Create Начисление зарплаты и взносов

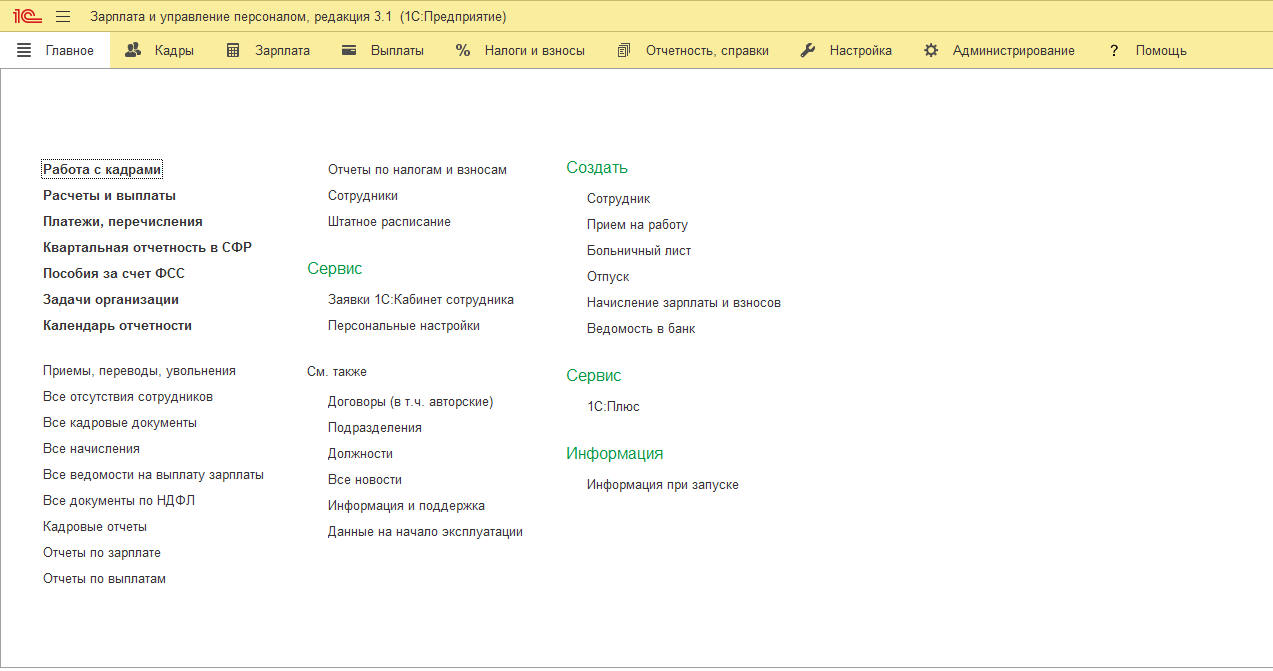684,303
